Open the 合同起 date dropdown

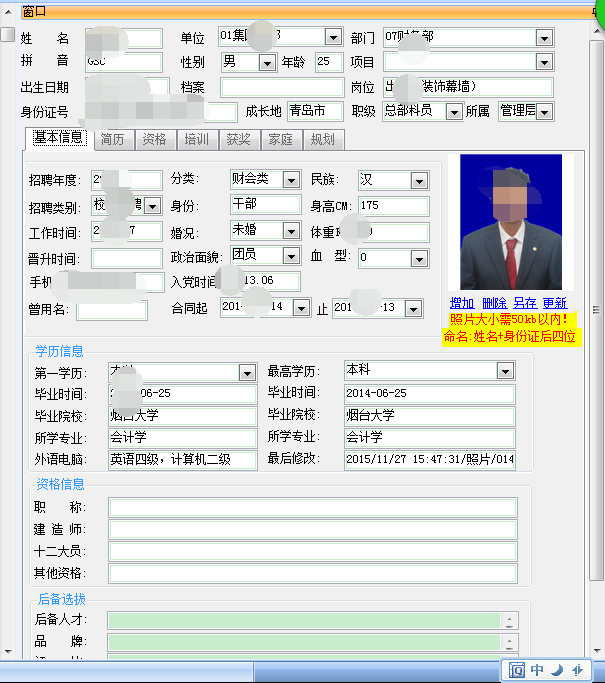click(301, 308)
